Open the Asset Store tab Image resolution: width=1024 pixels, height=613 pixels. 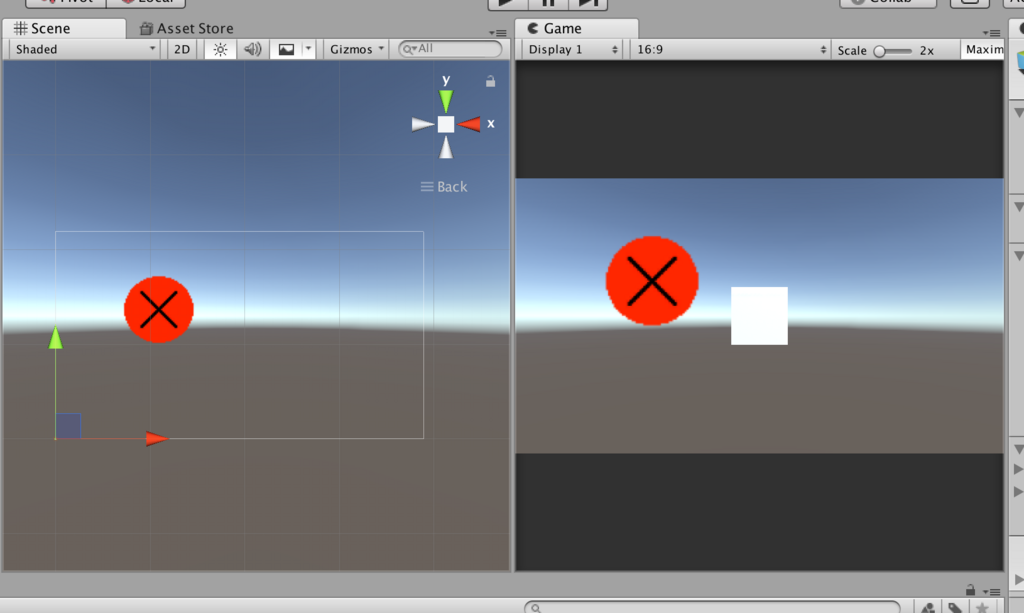point(187,28)
